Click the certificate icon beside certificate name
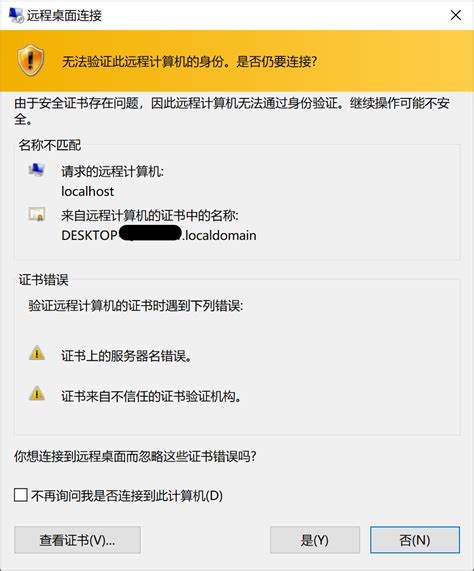The height and width of the screenshot is (571, 474). [37, 214]
